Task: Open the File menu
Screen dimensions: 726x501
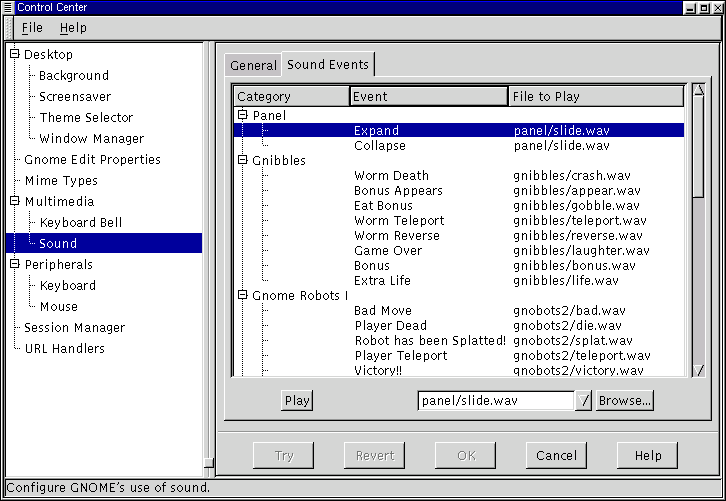Action: pyautogui.click(x=32, y=28)
